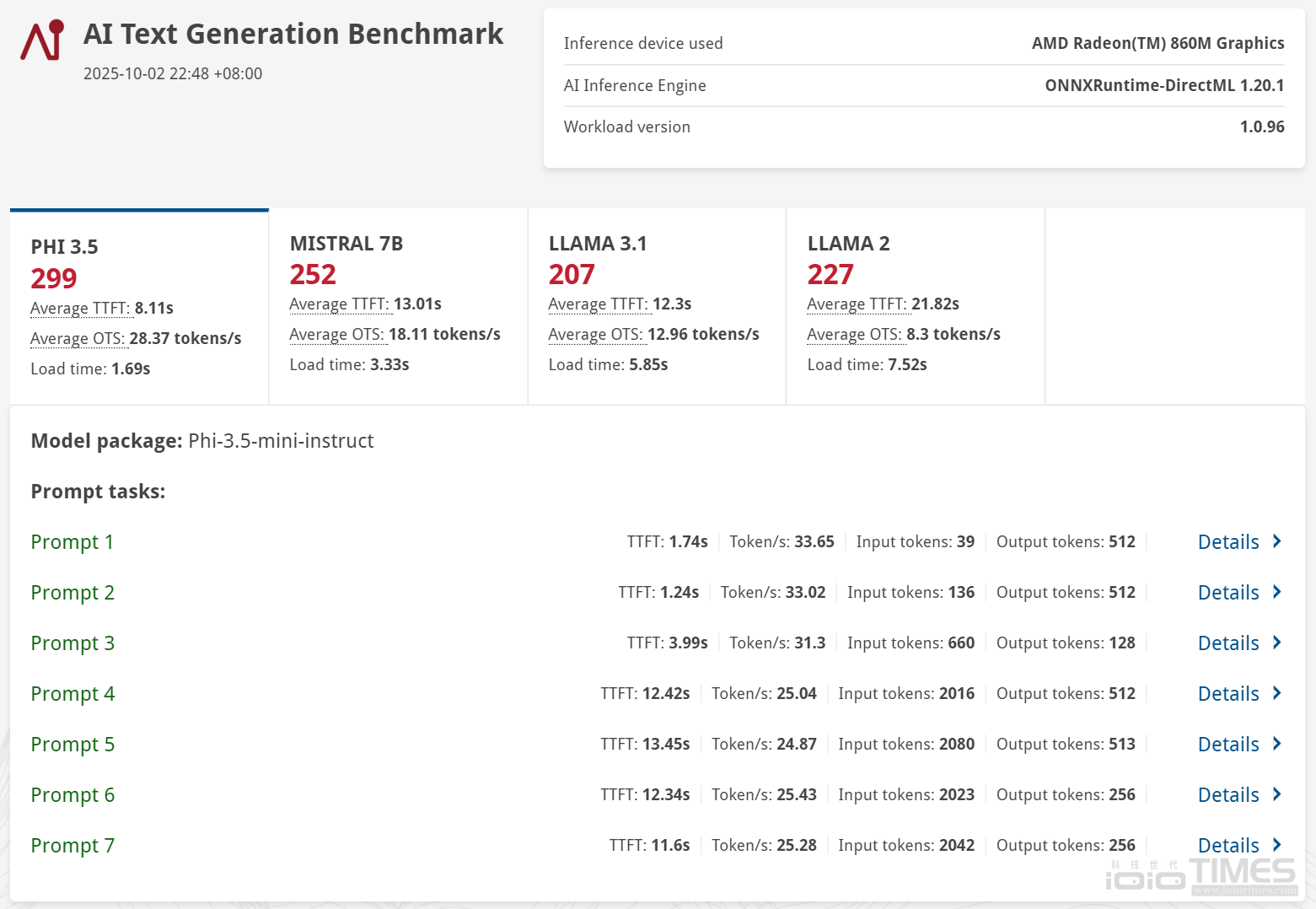Click the chevron arrow beside Prompt 6 Details
Viewport: 1316px width, 909px height.
(x=1276, y=794)
